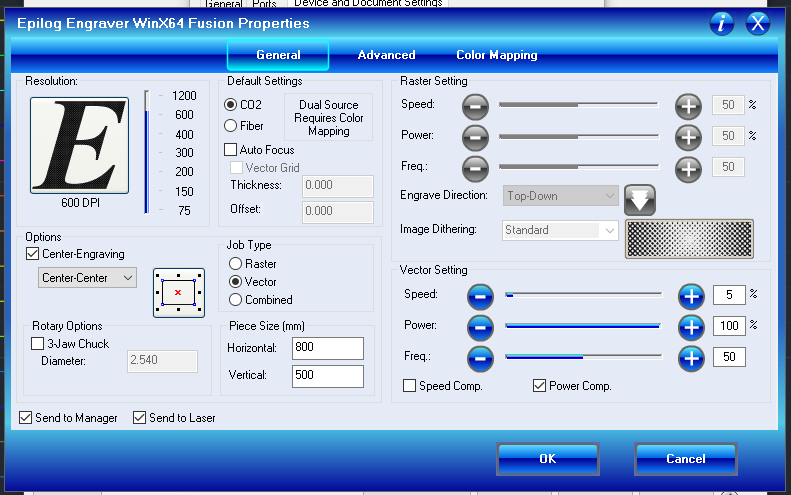The height and width of the screenshot is (495, 791).
Task: Click the Offset value field
Action: (x=338, y=211)
